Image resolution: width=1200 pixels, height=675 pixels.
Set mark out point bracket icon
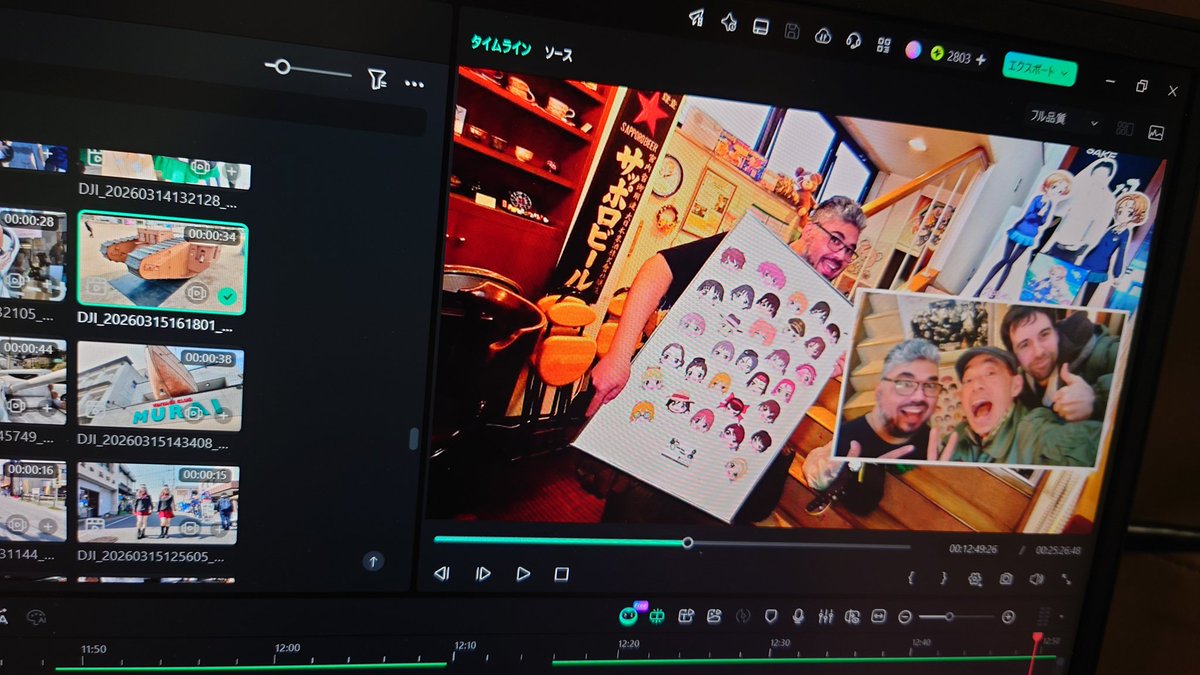[x=943, y=578]
